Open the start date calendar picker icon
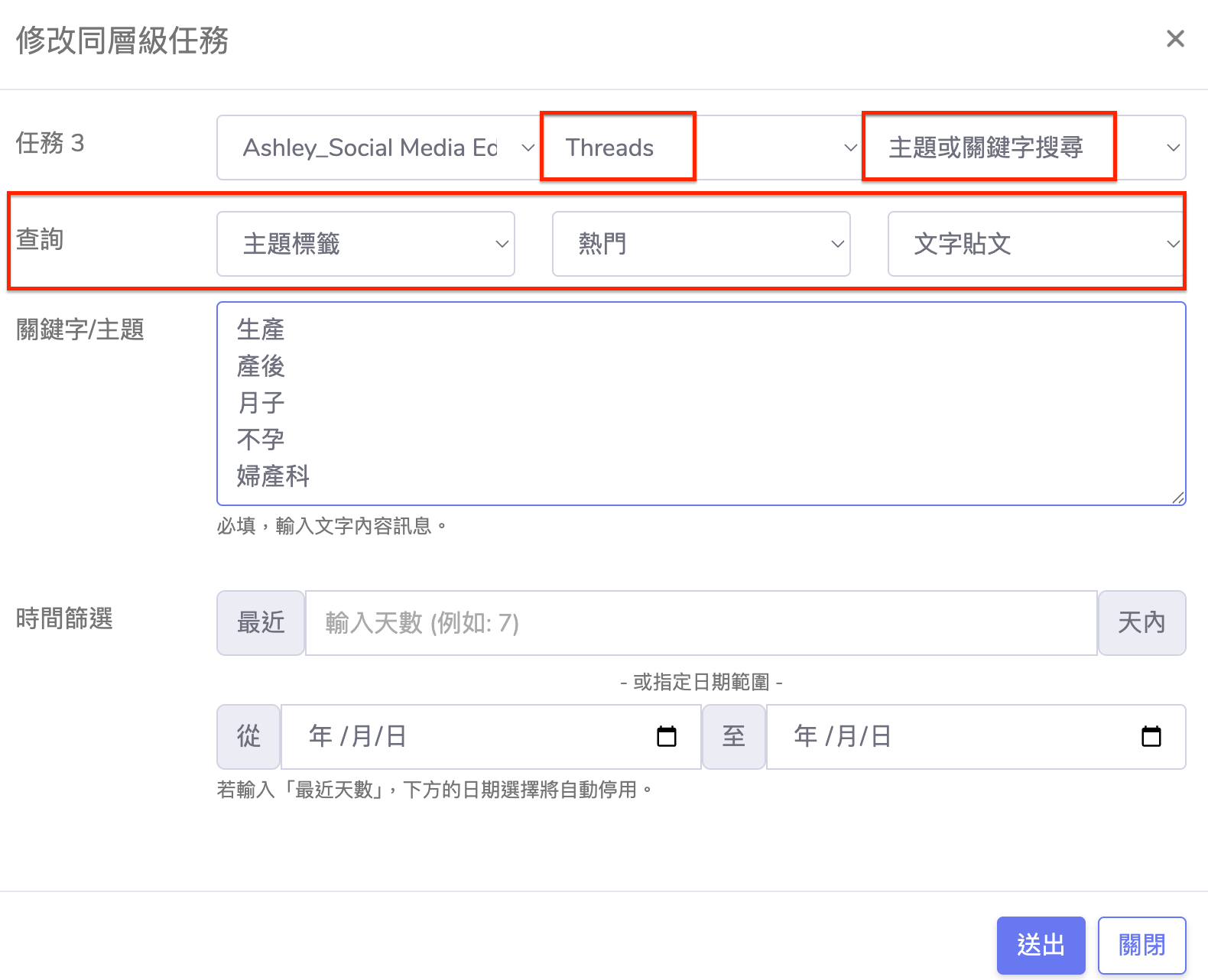The image size is (1208, 980). click(667, 736)
